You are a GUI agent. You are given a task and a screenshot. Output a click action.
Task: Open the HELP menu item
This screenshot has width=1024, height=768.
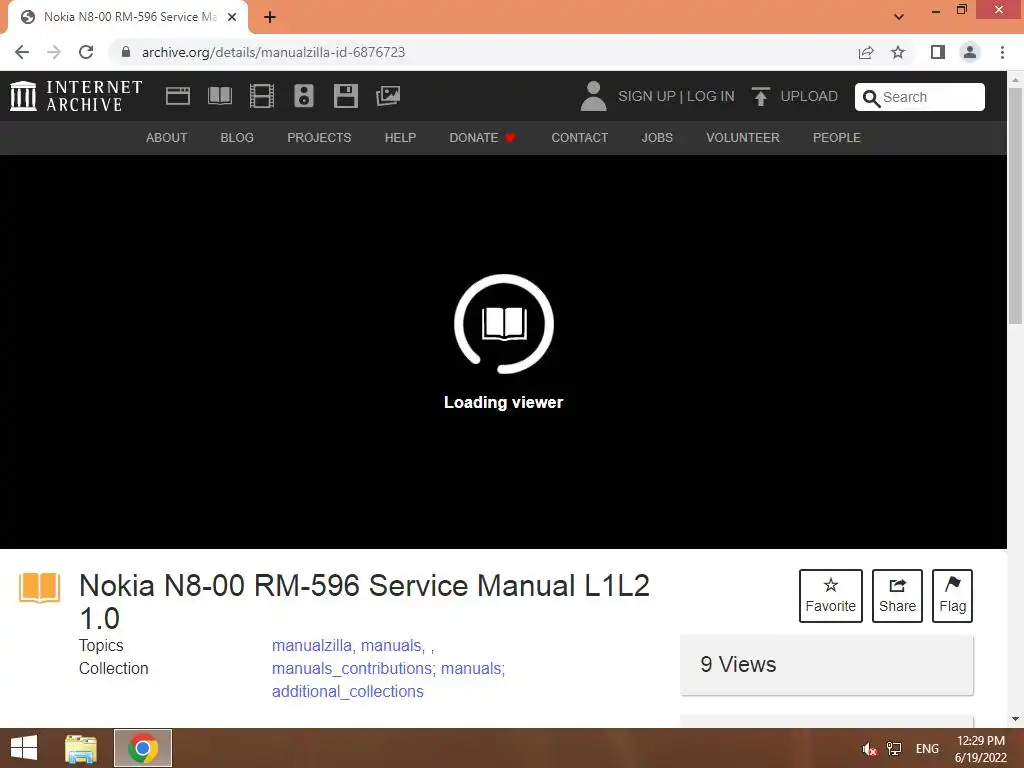coord(400,138)
